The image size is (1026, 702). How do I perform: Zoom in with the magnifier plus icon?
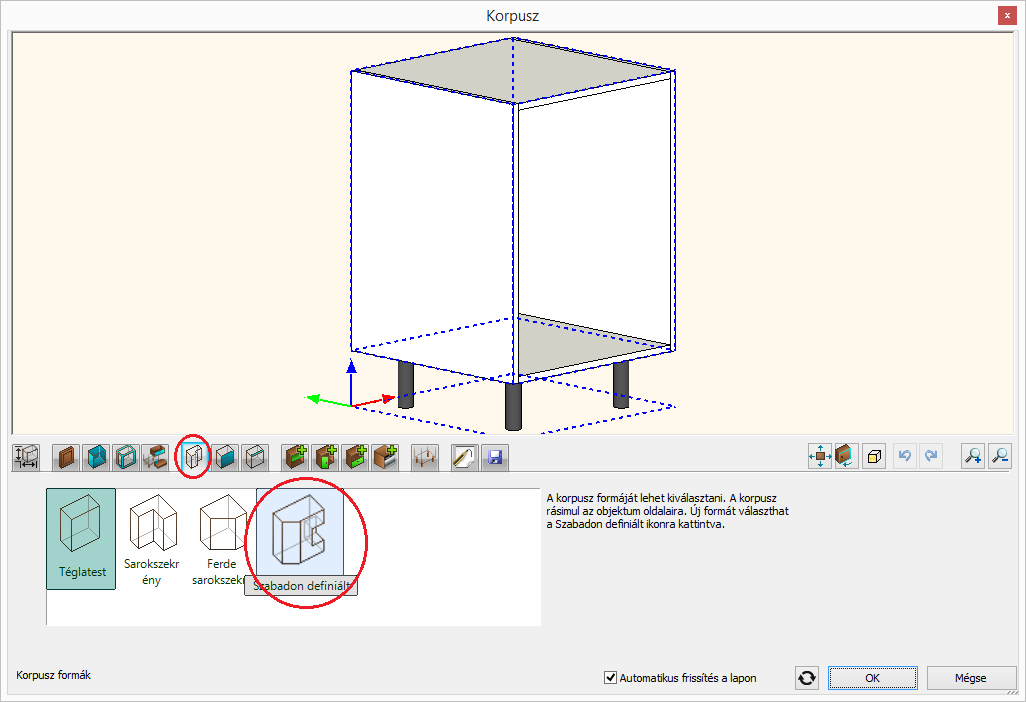973,456
